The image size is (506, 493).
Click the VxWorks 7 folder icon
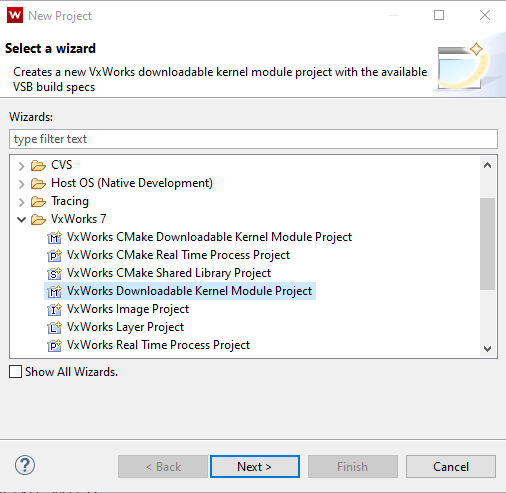click(x=38, y=219)
